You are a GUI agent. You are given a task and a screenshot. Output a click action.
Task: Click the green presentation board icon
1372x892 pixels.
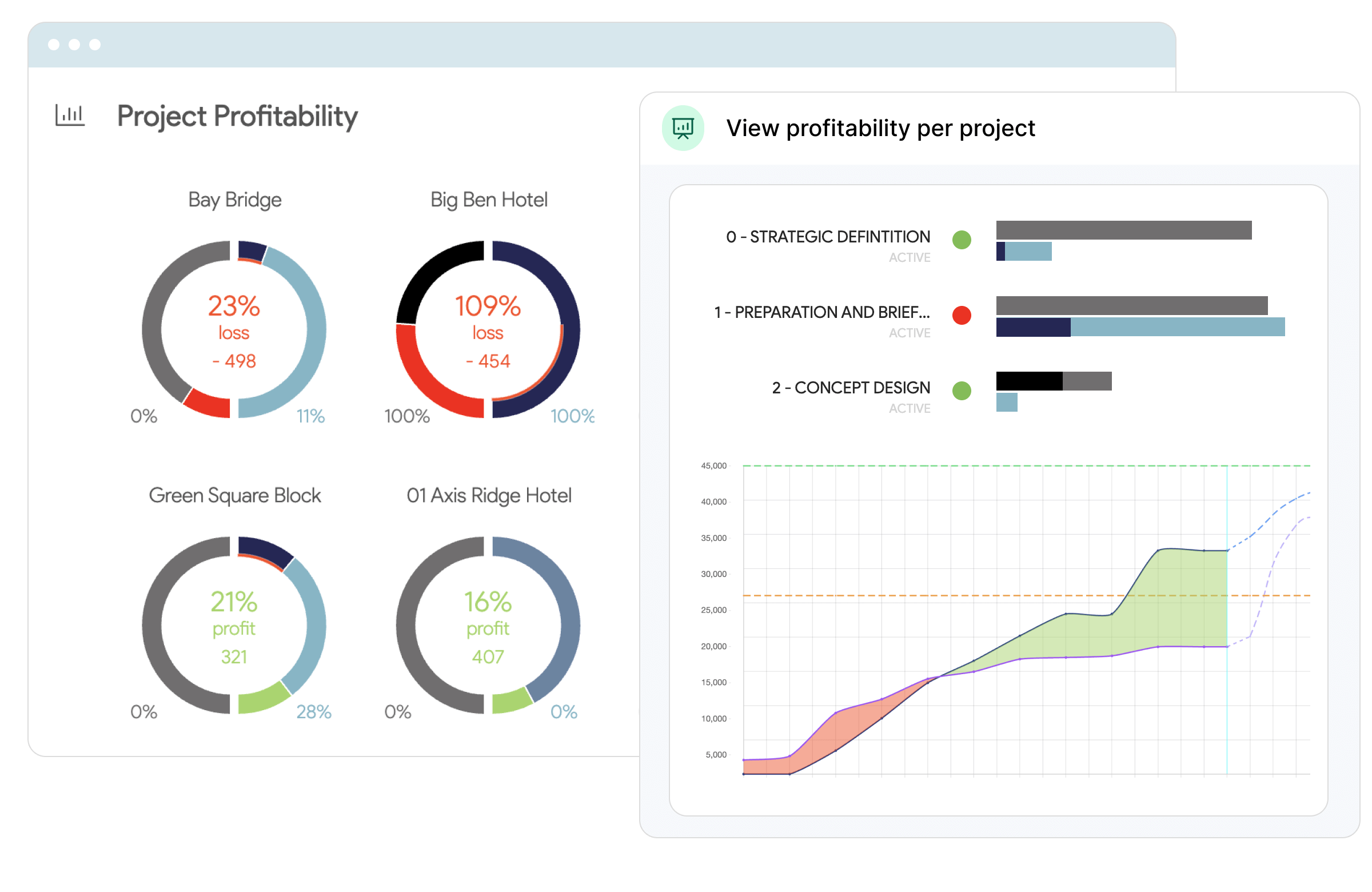click(683, 128)
